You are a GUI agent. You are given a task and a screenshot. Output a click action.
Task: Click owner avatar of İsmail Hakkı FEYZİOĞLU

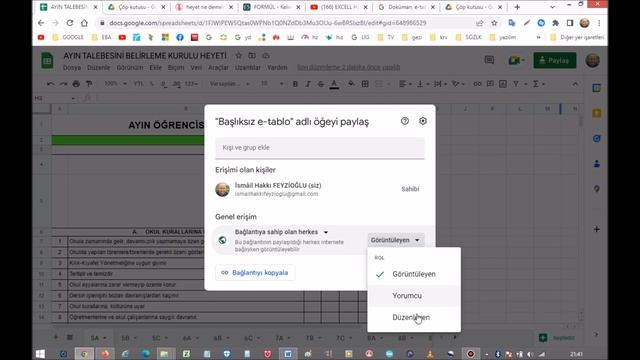[222, 189]
